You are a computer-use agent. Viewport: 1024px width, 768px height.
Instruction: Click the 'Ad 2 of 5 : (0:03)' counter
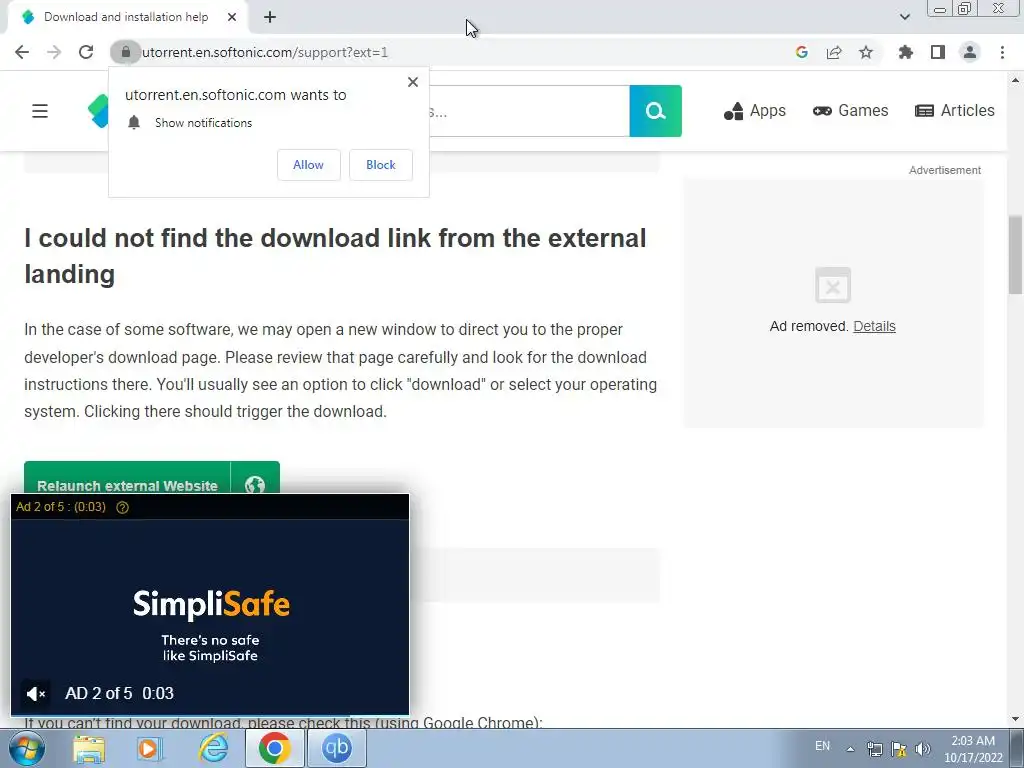point(61,507)
